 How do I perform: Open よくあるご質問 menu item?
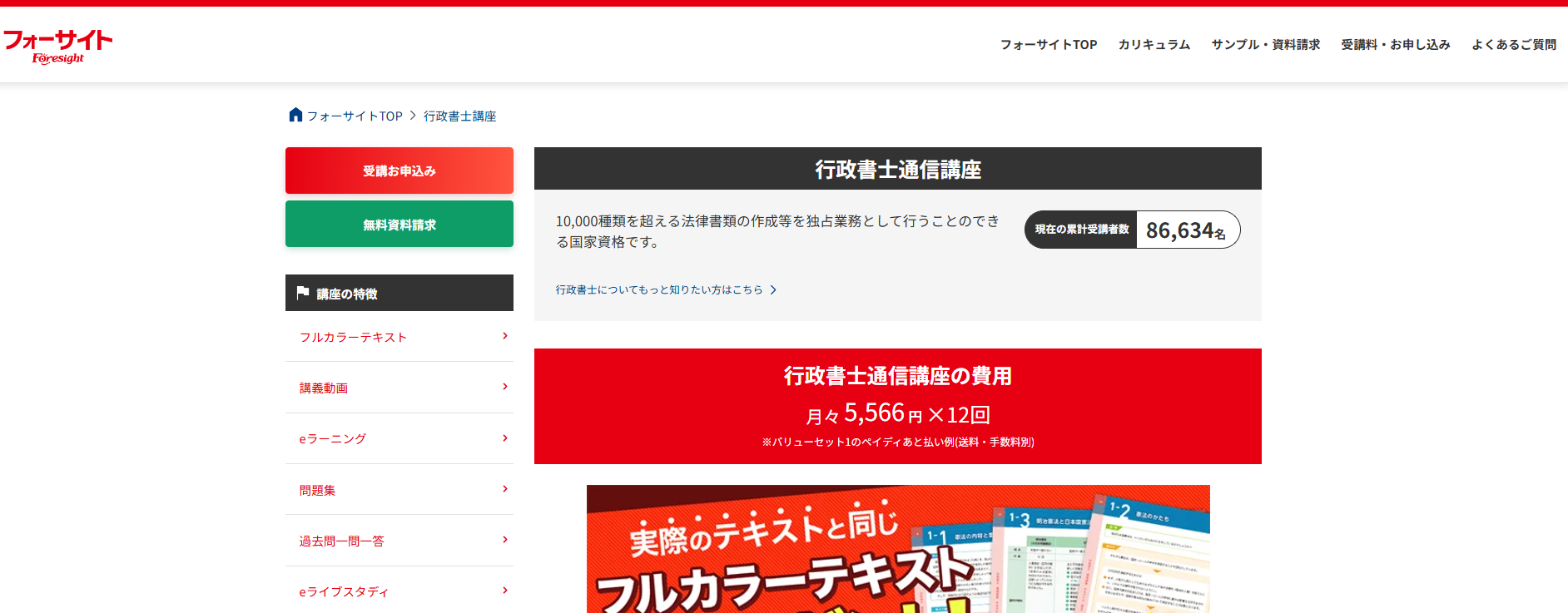(1514, 45)
